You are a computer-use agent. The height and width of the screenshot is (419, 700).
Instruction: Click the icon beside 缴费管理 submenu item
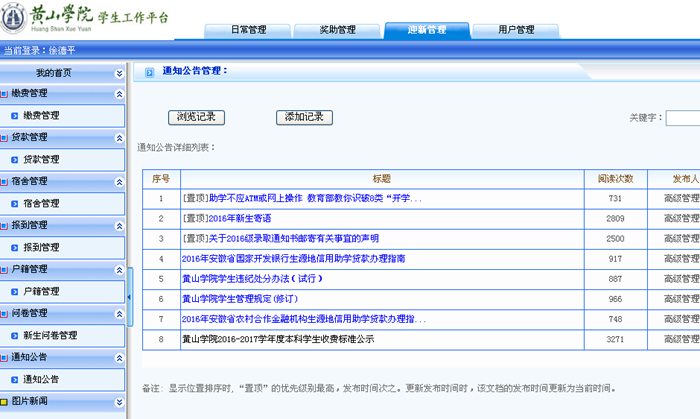tap(15, 116)
